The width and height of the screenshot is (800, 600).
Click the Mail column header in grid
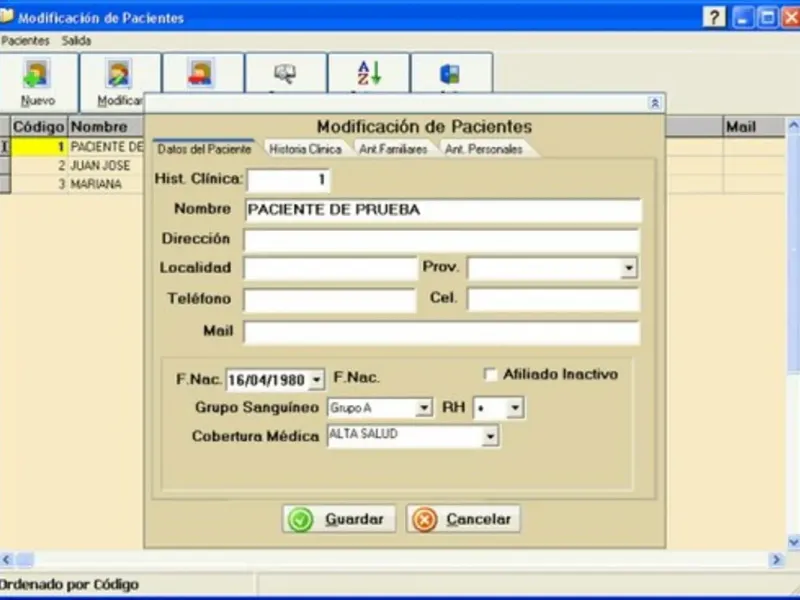[x=754, y=127]
